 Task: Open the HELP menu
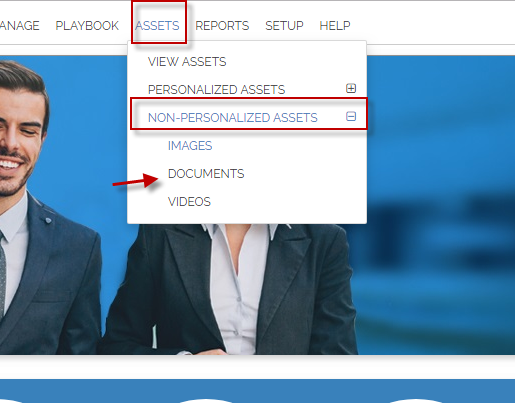point(335,26)
